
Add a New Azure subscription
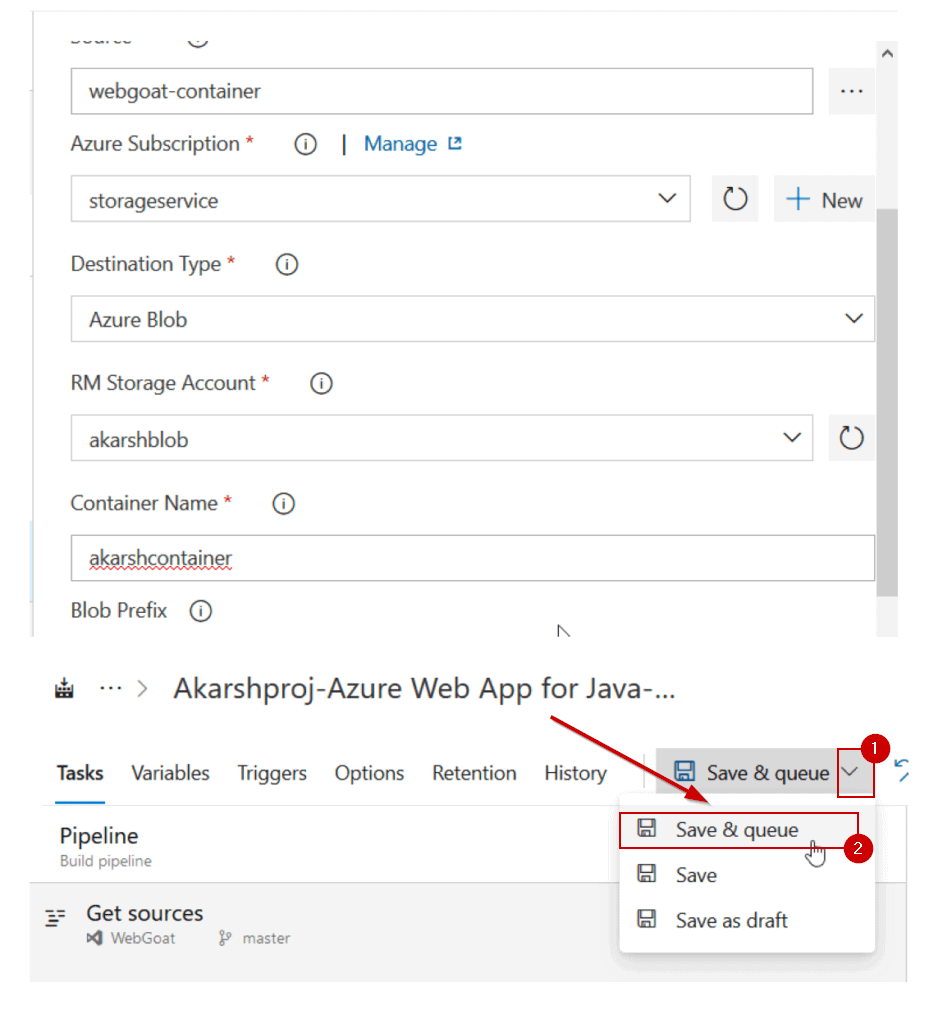tap(825, 200)
